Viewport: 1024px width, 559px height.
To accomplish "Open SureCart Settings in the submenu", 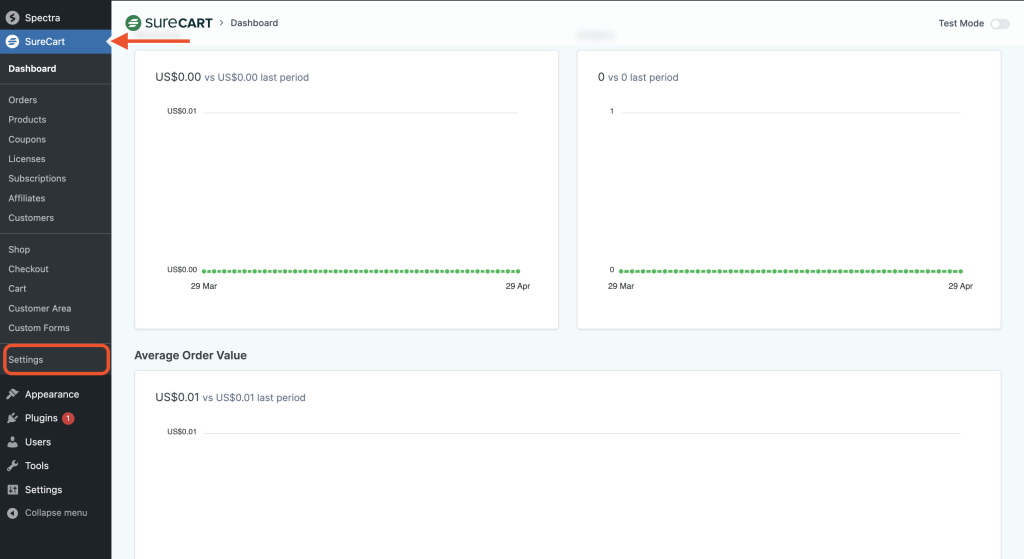I will pos(26,359).
